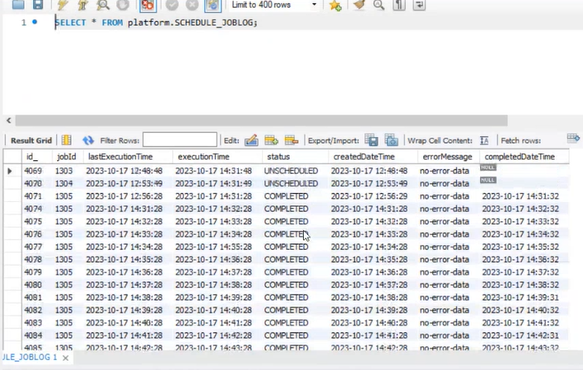Commit the current transaction
583x370 pixels.
pos(172,4)
